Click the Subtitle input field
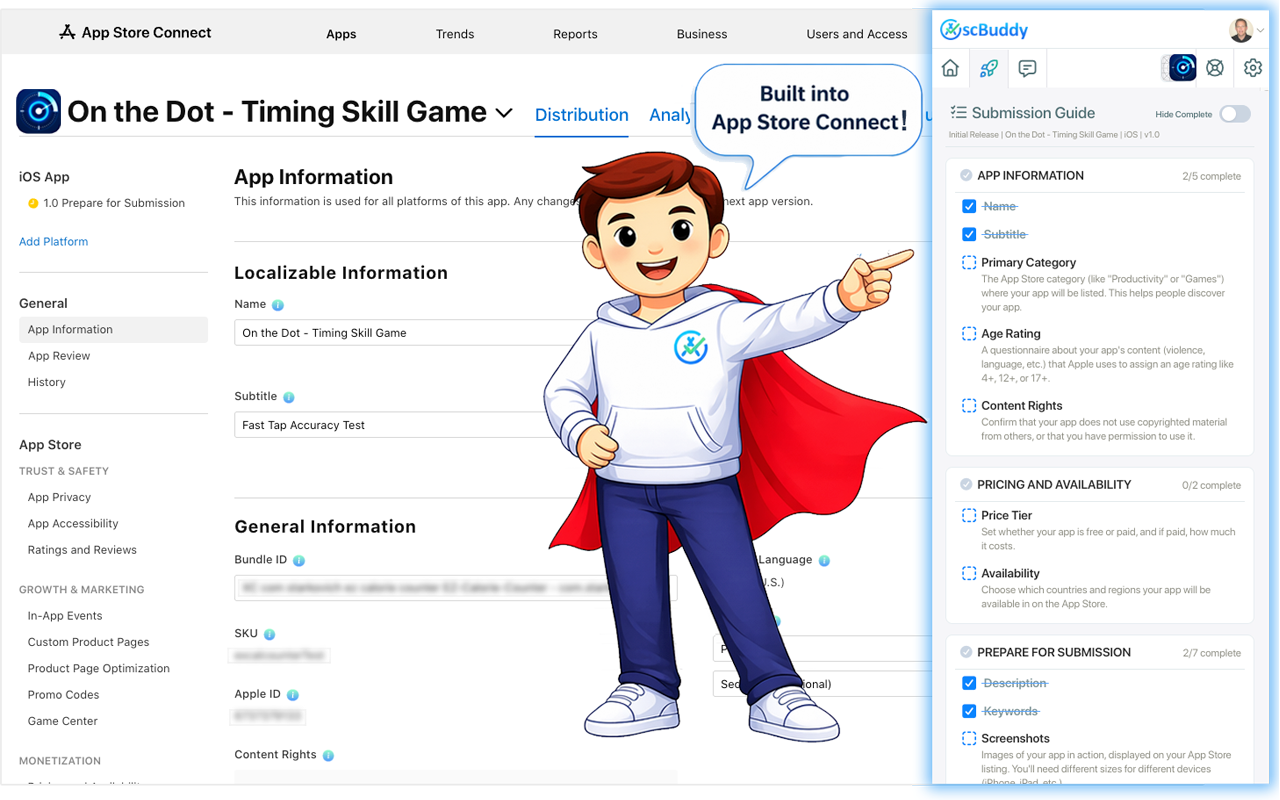Image resolution: width=1280 pixels, height=800 pixels. coord(400,425)
